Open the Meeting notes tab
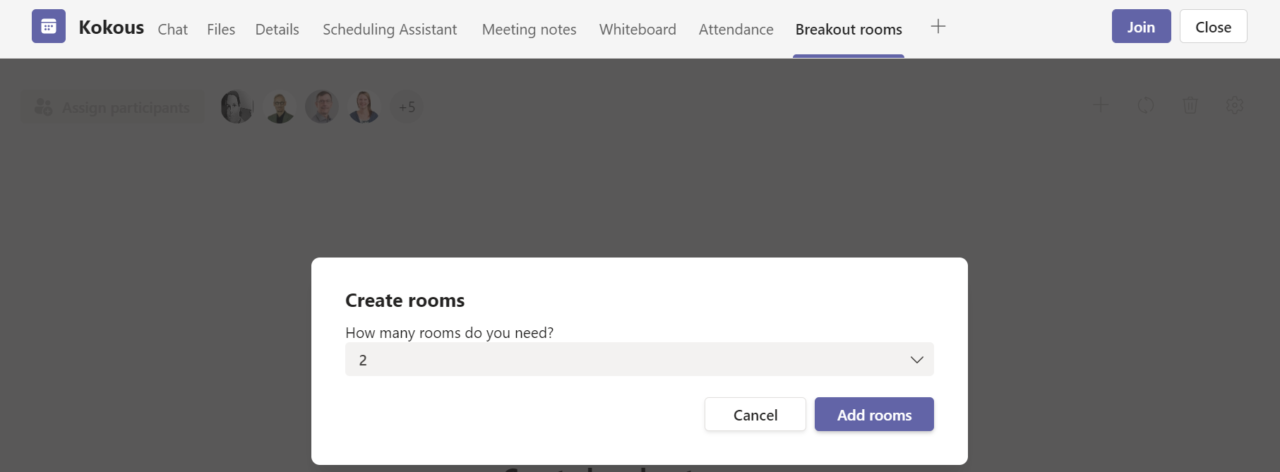Image resolution: width=1280 pixels, height=472 pixels. pos(529,29)
